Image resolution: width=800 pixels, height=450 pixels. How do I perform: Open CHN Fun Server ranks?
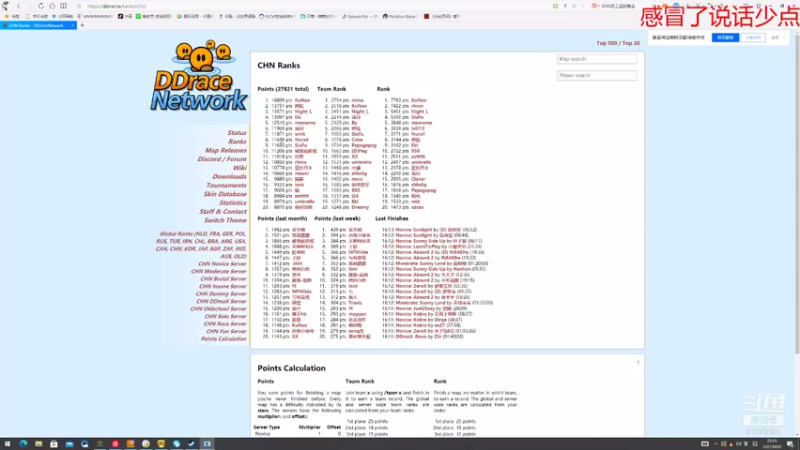pyautogui.click(x=226, y=331)
